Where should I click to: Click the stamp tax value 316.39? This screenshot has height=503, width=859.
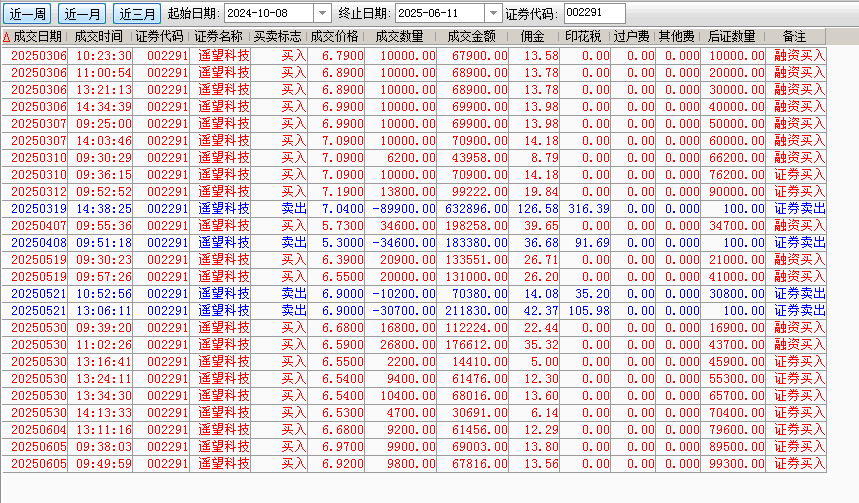(x=589, y=209)
